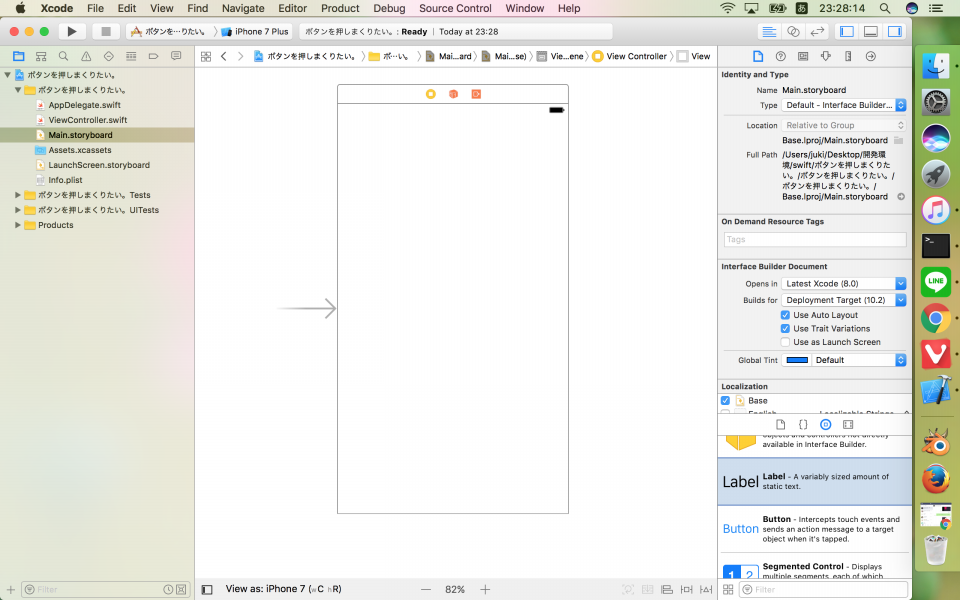Open the Issue navigator

(86, 56)
